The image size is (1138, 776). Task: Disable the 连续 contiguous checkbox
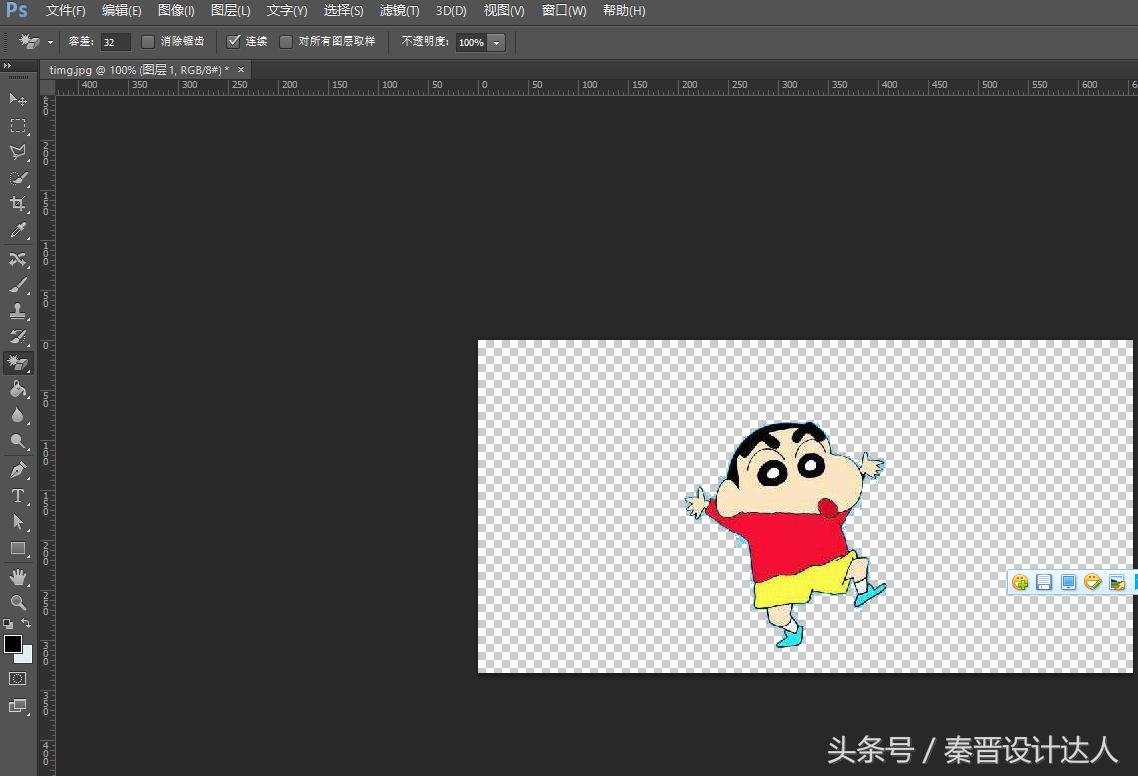coord(233,42)
